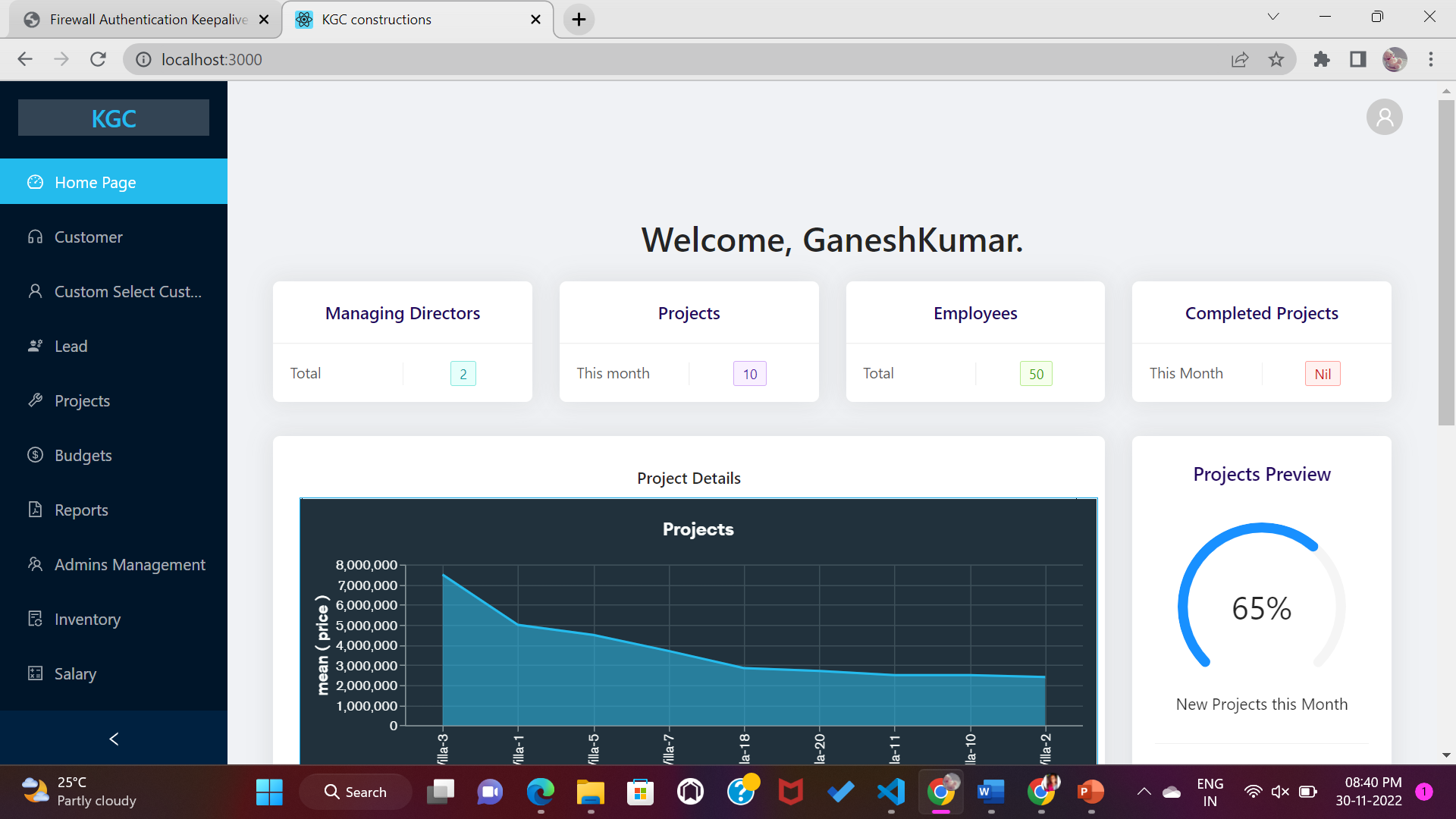
Task: Expand the hidden icons tray arrow
Action: pos(1144,791)
